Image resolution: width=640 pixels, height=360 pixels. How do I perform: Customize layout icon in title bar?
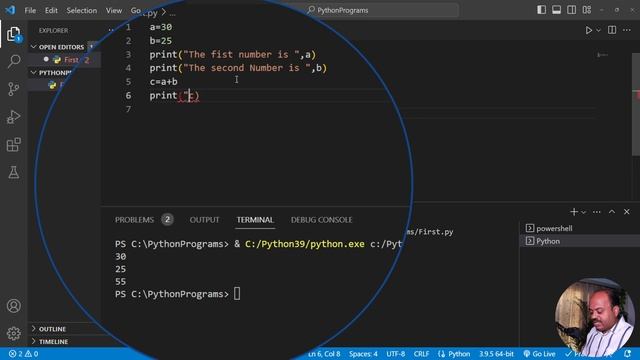pos(587,10)
